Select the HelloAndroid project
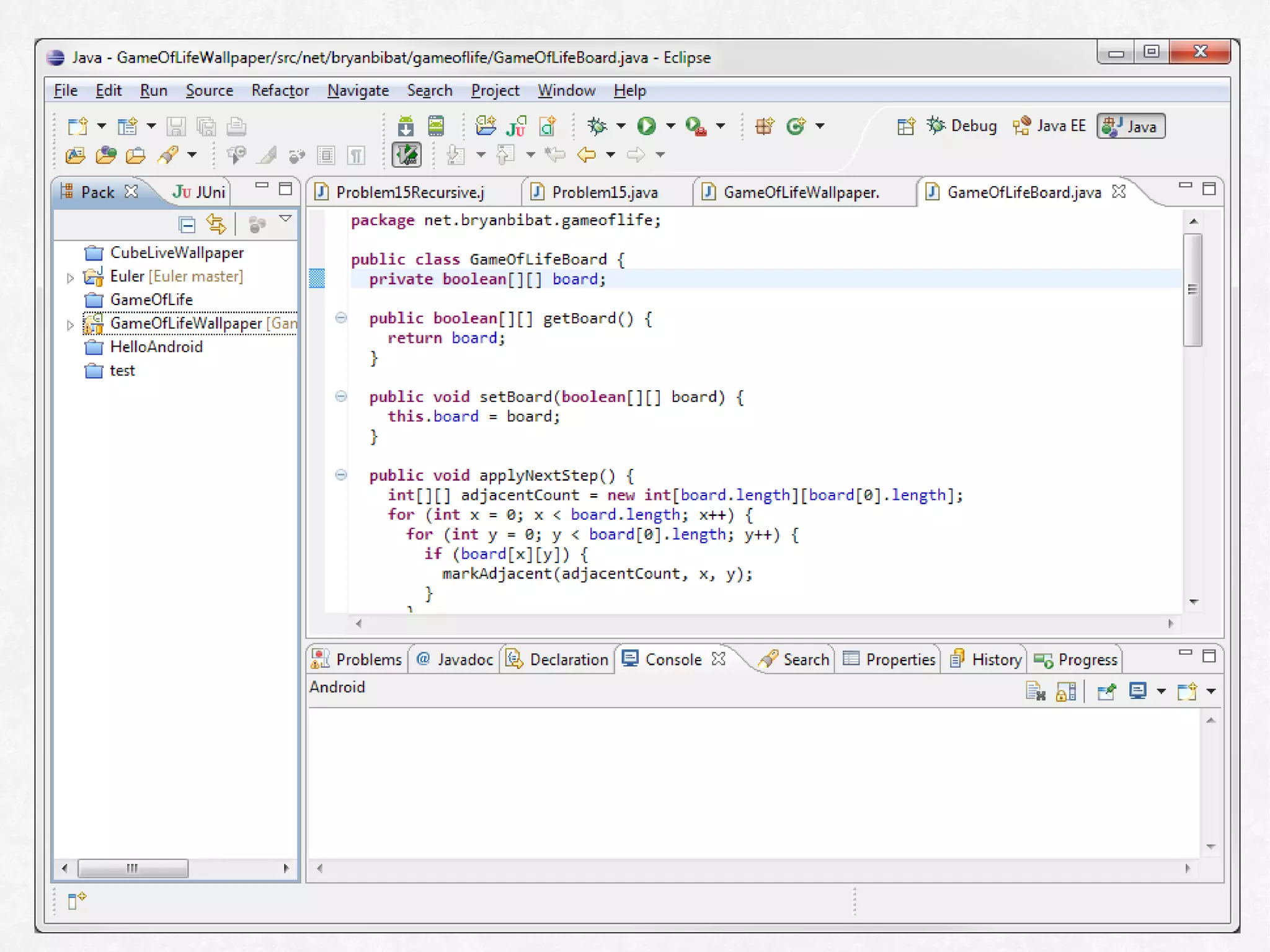 [156, 347]
